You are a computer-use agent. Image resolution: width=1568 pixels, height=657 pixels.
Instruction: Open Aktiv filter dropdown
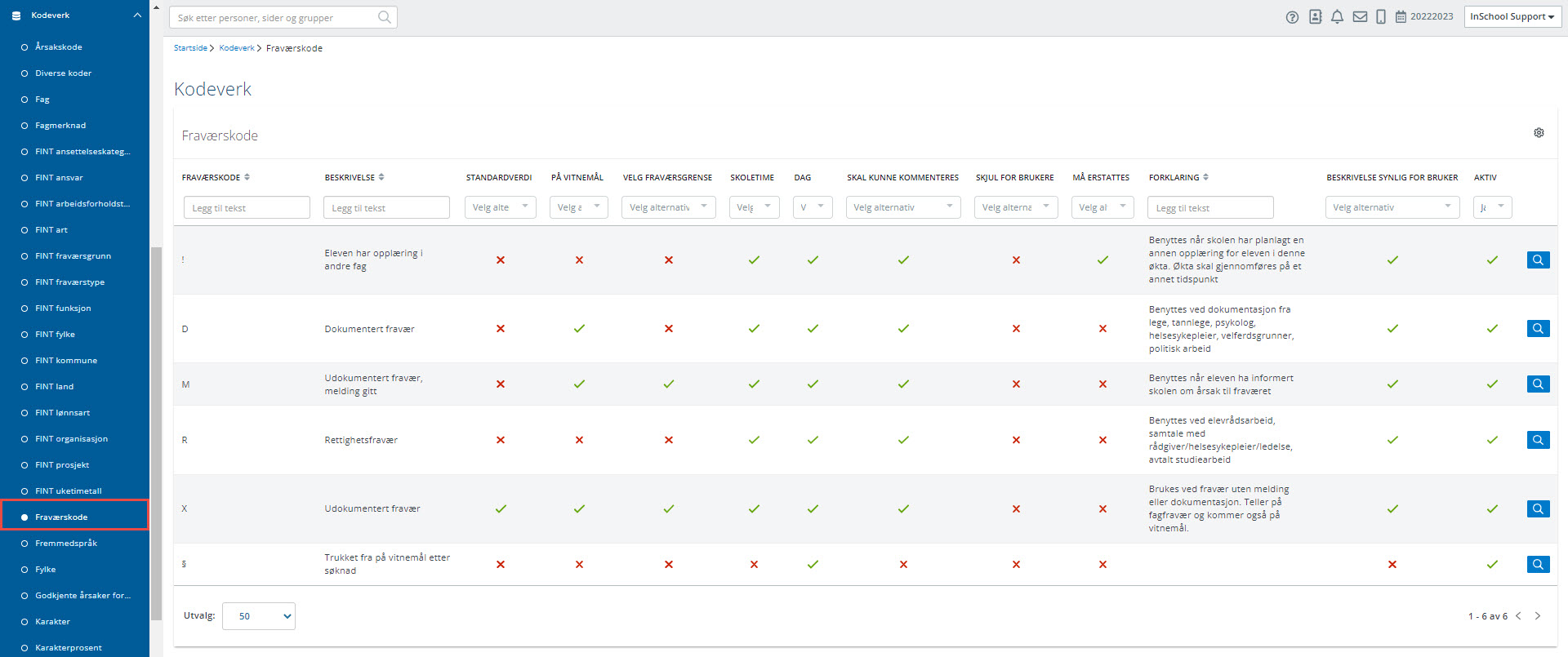(1493, 207)
